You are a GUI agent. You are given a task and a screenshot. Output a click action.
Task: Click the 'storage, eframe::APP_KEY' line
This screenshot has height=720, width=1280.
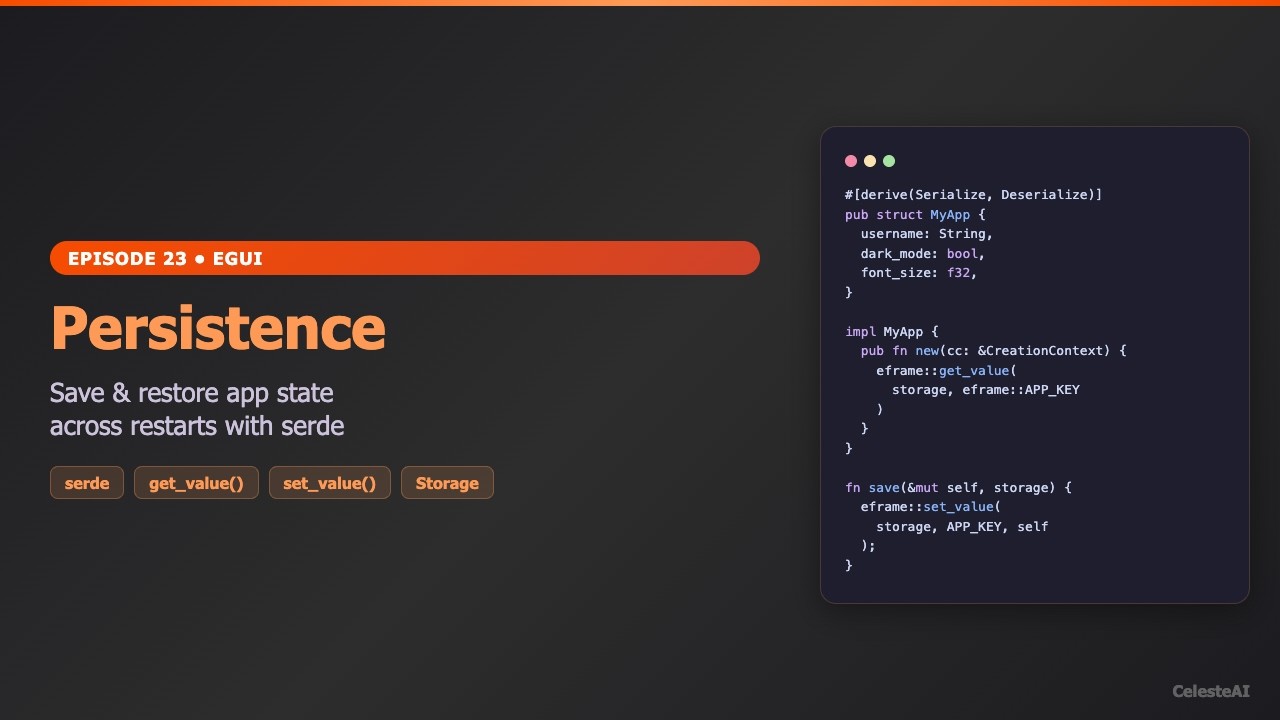coord(986,390)
